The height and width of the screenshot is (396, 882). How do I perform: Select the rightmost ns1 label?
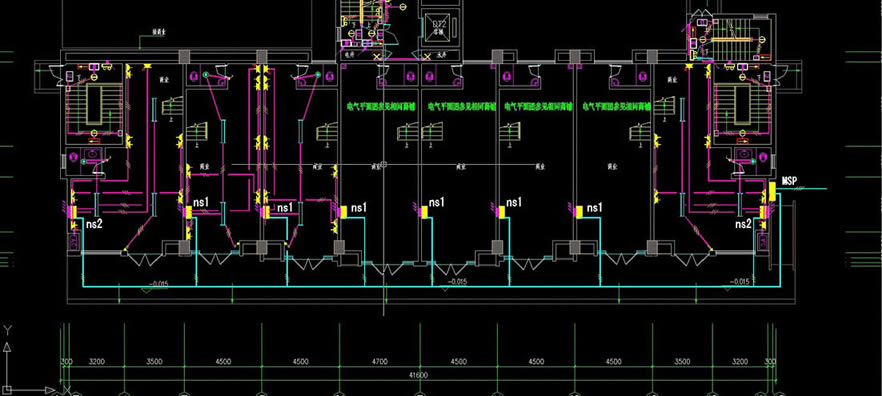click(595, 208)
